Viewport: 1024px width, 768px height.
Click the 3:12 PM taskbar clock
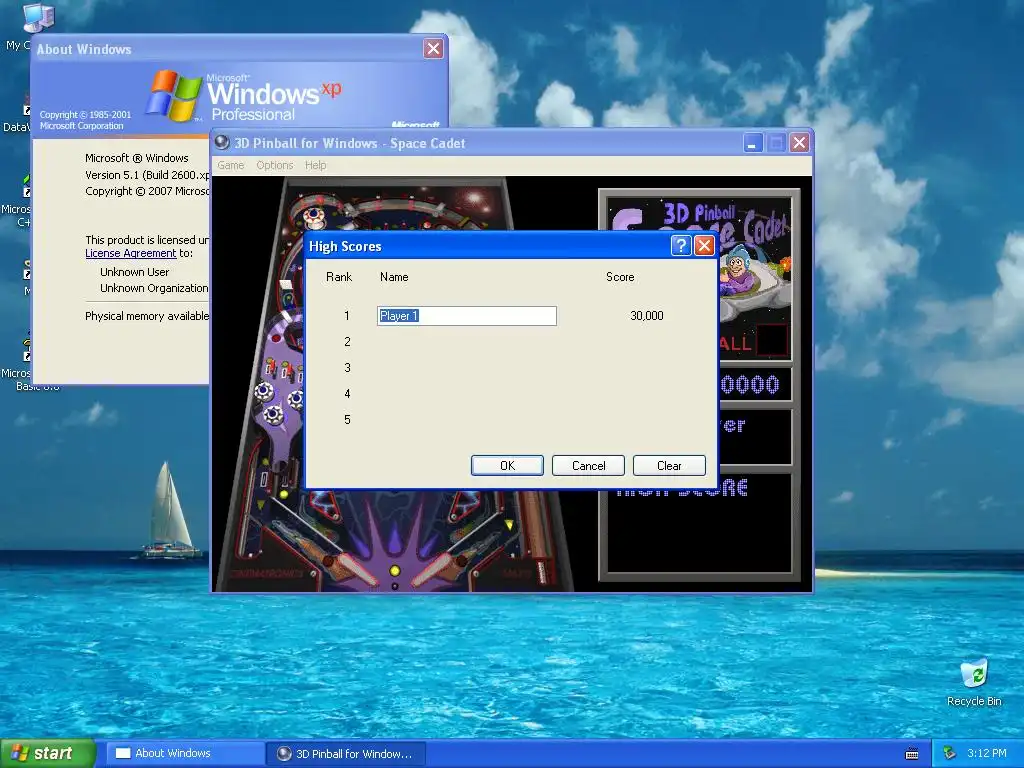coord(986,753)
